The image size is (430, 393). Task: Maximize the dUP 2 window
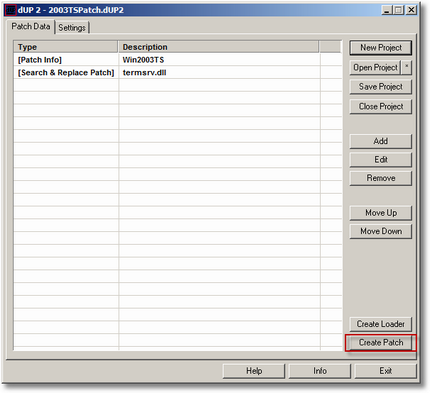click(x=398, y=10)
